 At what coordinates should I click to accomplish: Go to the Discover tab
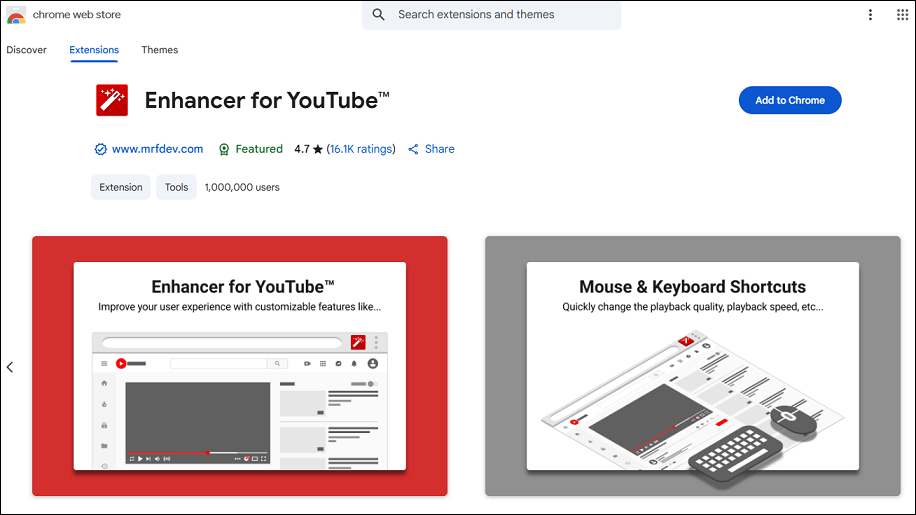pos(26,50)
